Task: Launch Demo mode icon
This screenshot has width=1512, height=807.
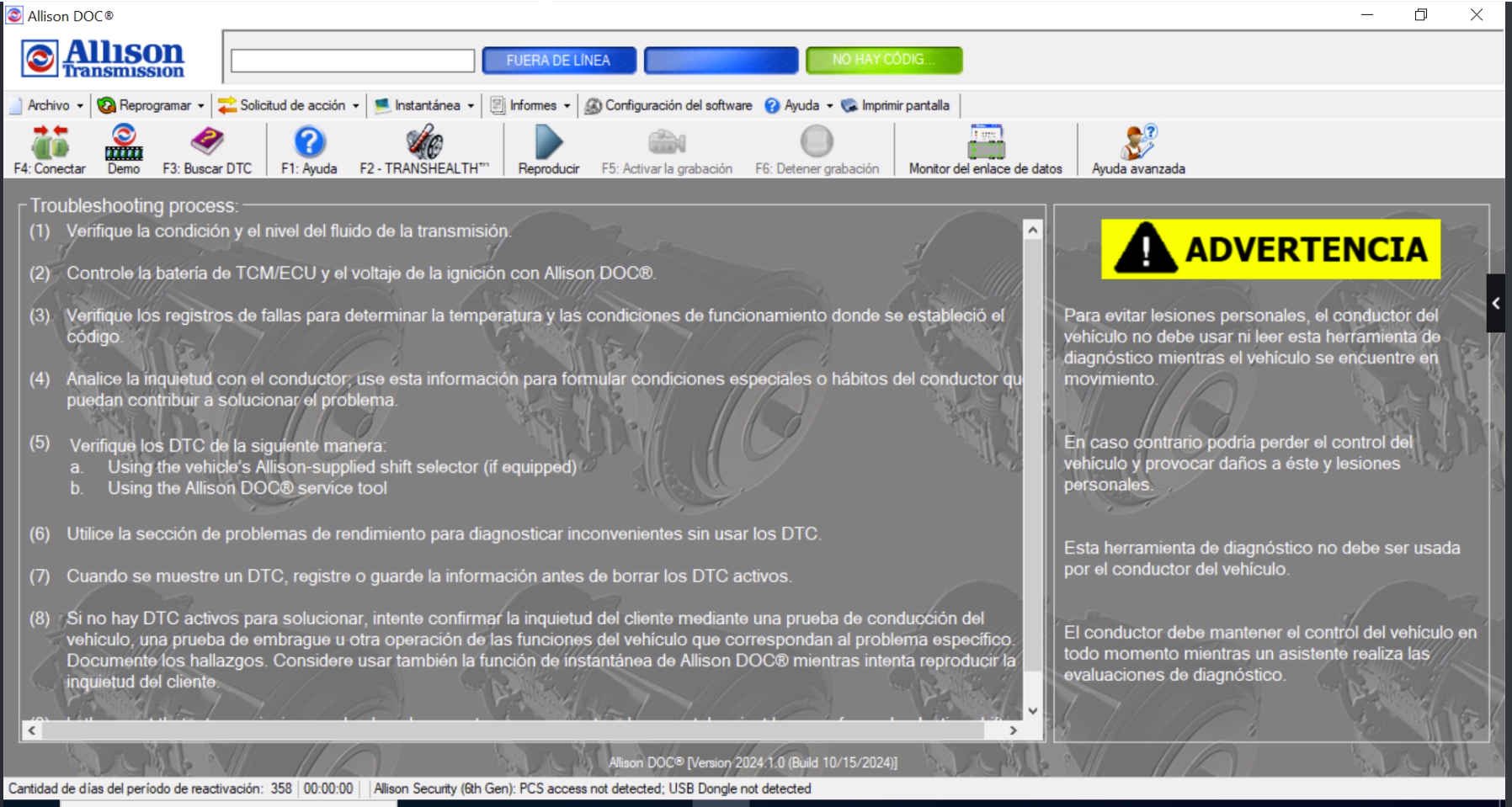Action: (x=124, y=143)
